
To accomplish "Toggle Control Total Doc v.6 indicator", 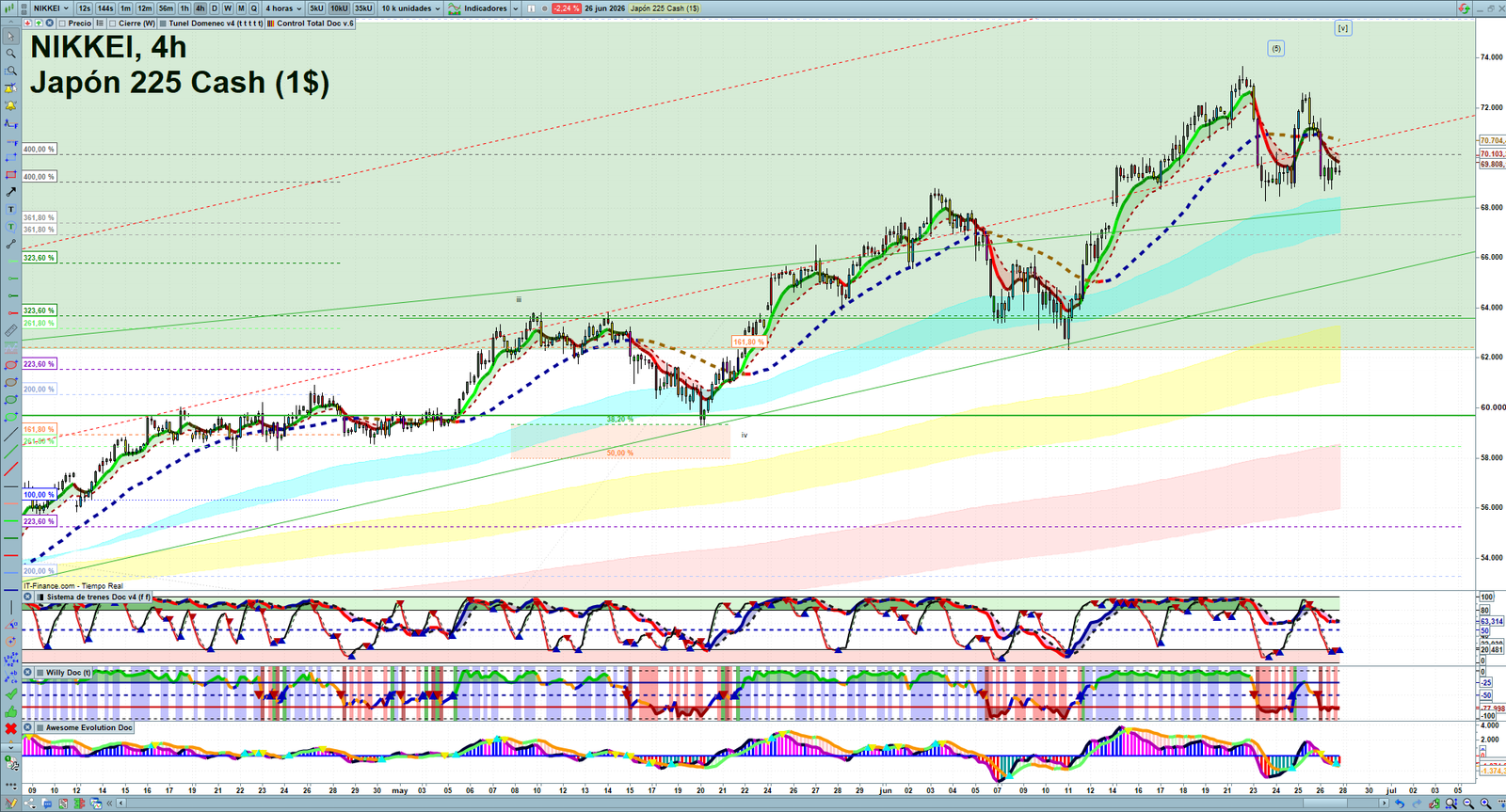I will click(x=271, y=23).
